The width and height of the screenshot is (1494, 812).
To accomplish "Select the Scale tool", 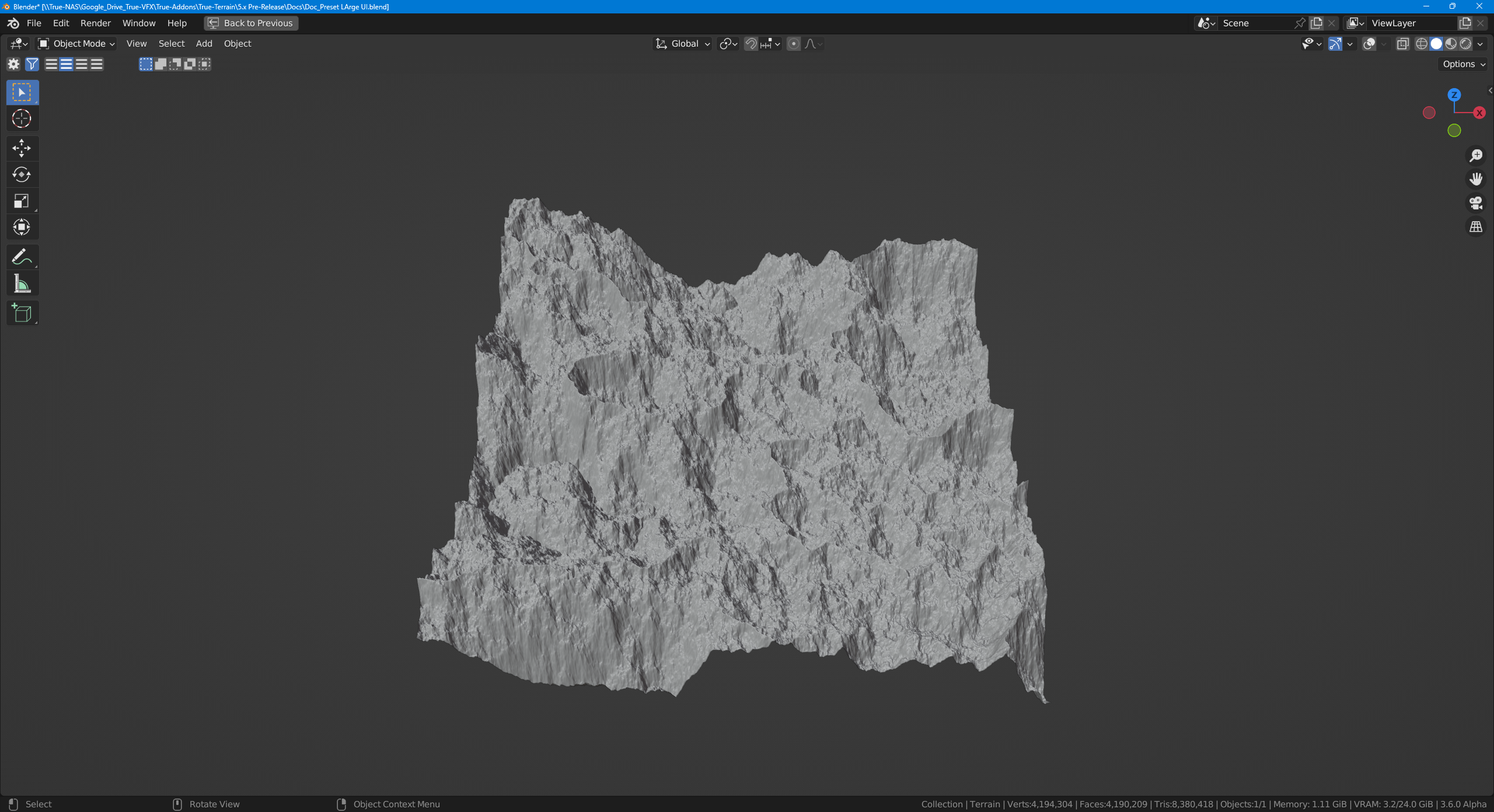I will [22, 201].
